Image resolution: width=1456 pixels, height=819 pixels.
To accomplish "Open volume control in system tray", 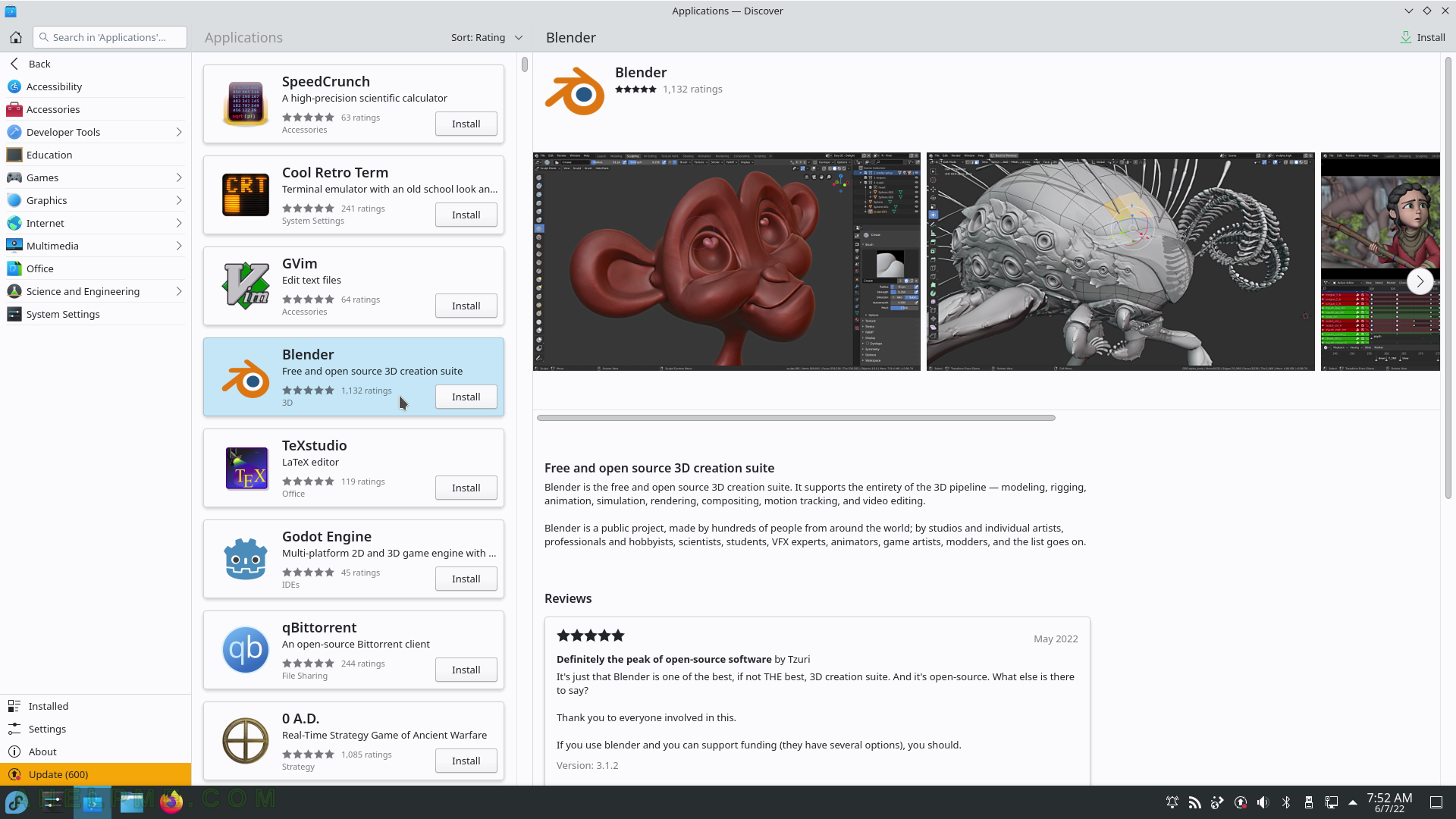I will (1263, 802).
